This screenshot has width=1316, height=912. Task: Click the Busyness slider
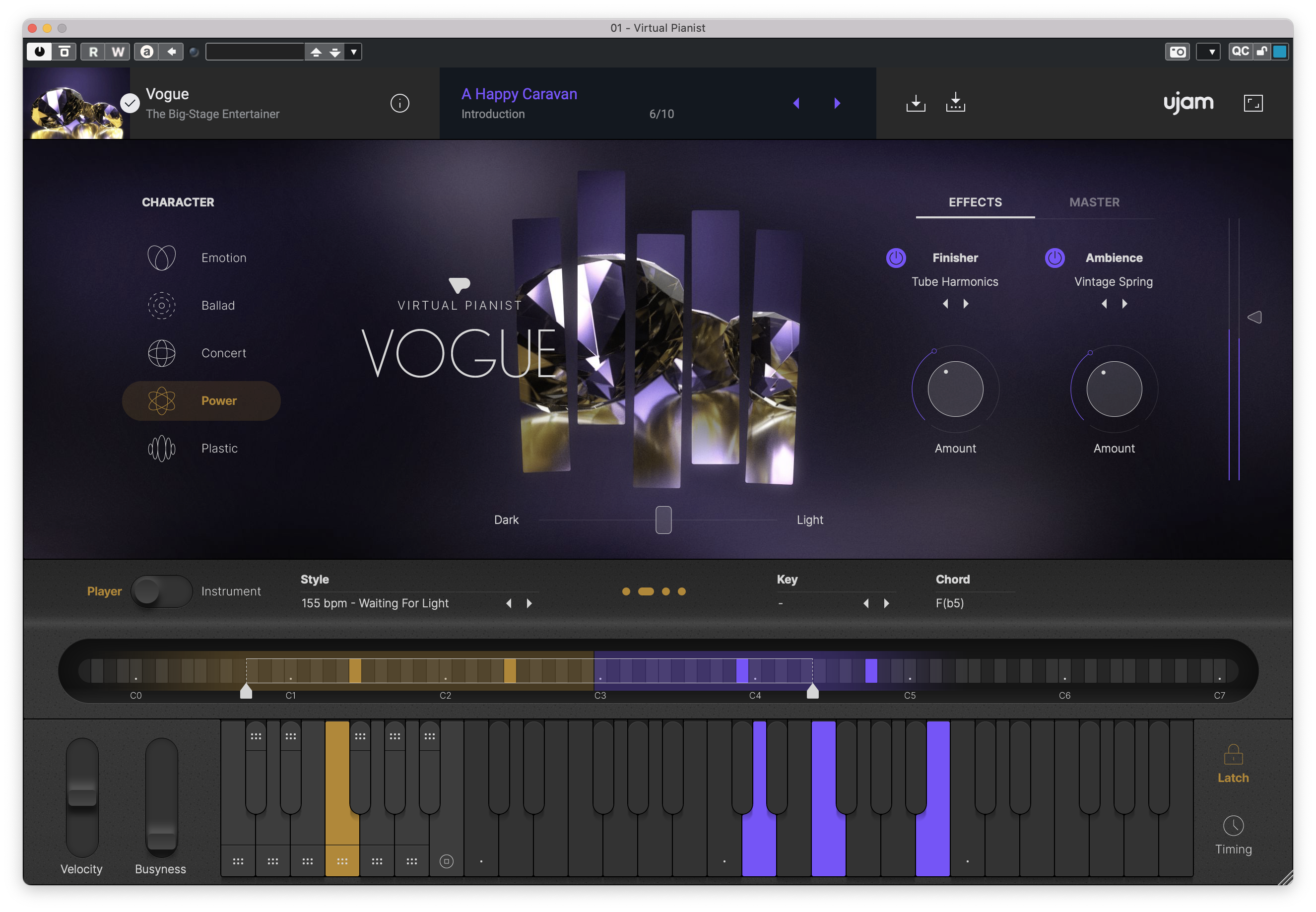[x=162, y=797]
